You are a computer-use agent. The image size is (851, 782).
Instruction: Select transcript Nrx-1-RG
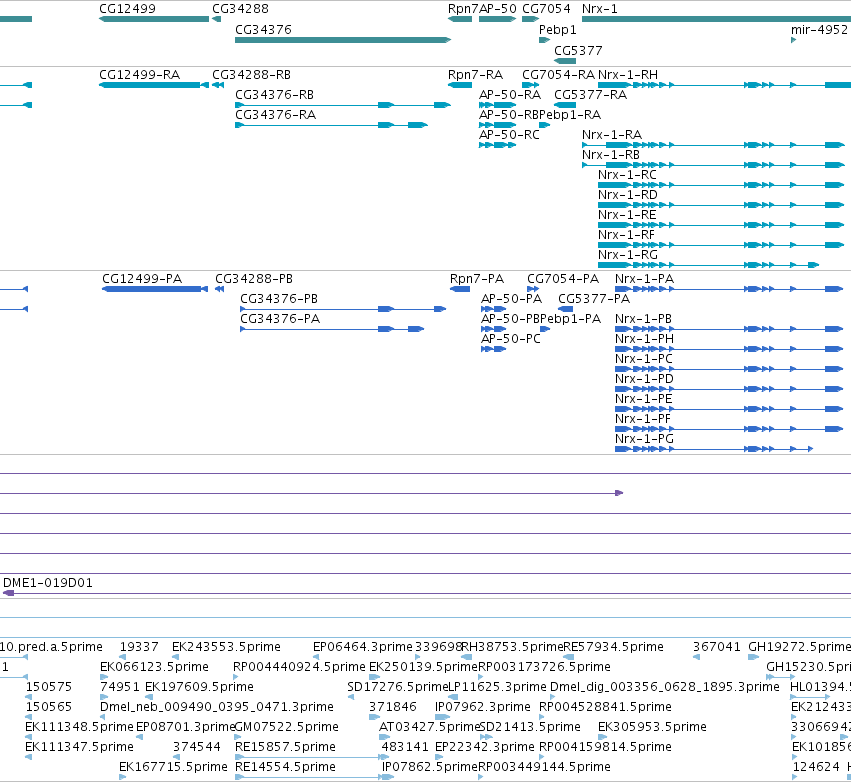tap(627, 255)
